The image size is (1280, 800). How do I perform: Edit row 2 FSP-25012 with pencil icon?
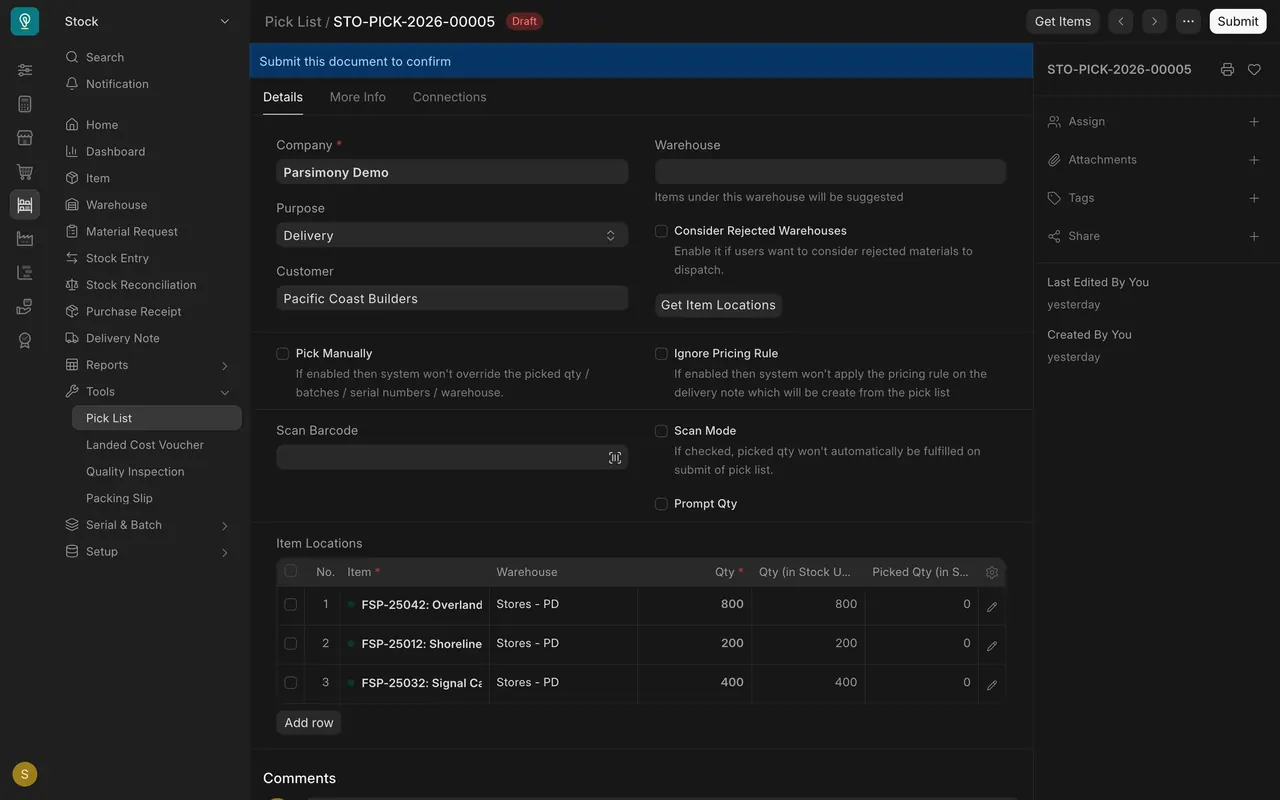pos(992,646)
